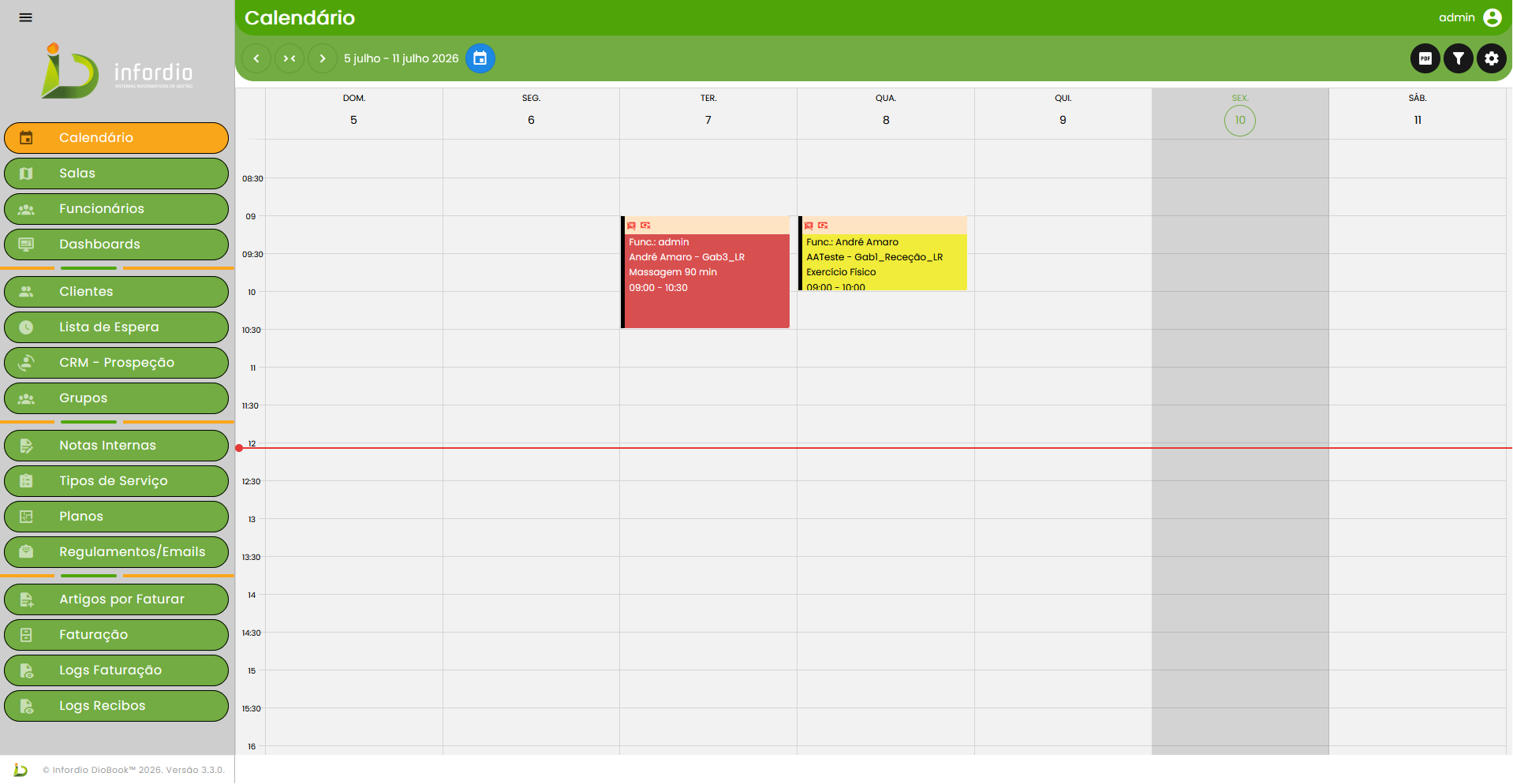Viewport: 1513px width, 784px height.
Task: Go to previous week arrow
Action: pyautogui.click(x=256, y=58)
